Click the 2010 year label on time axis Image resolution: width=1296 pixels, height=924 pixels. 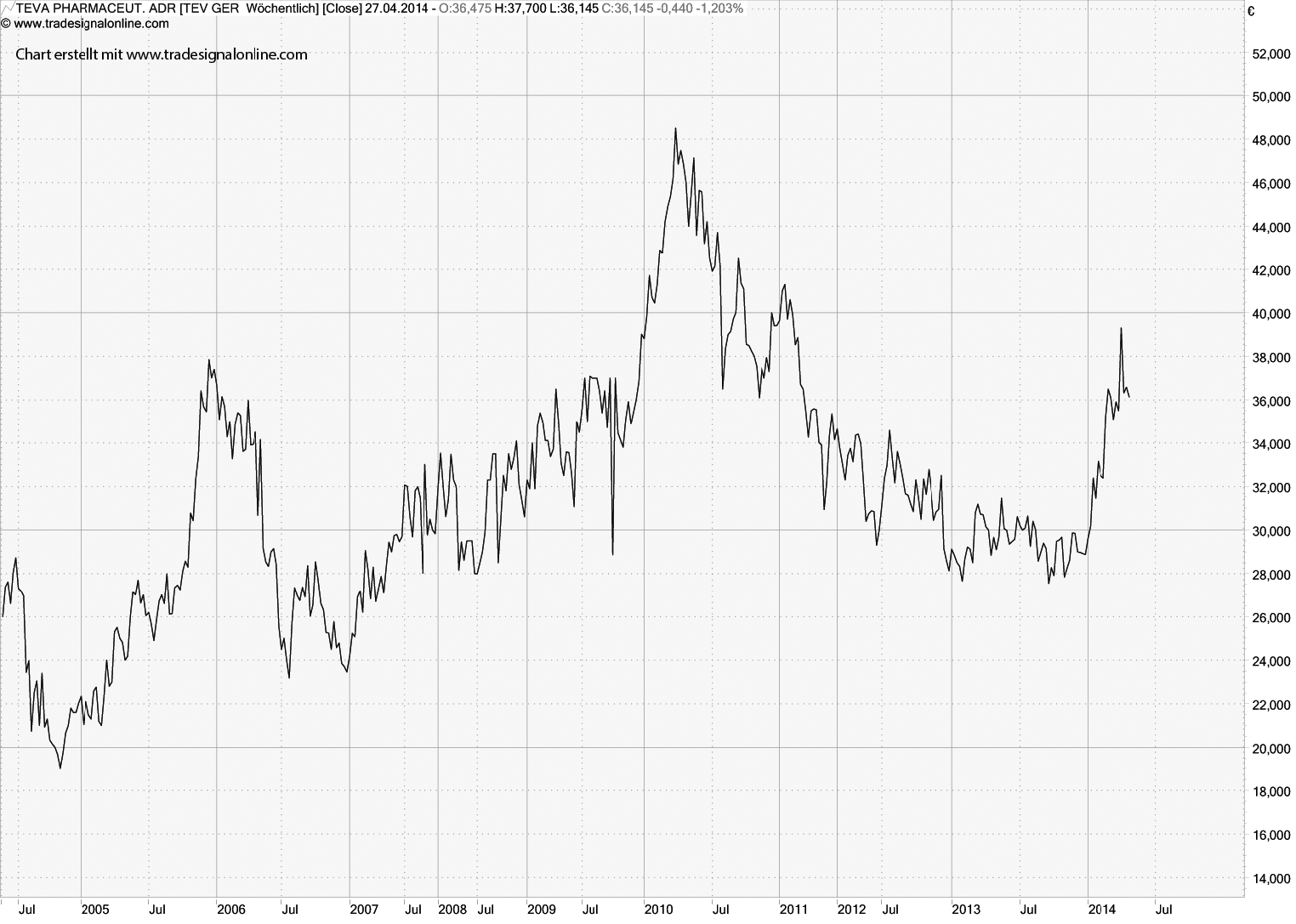click(658, 910)
